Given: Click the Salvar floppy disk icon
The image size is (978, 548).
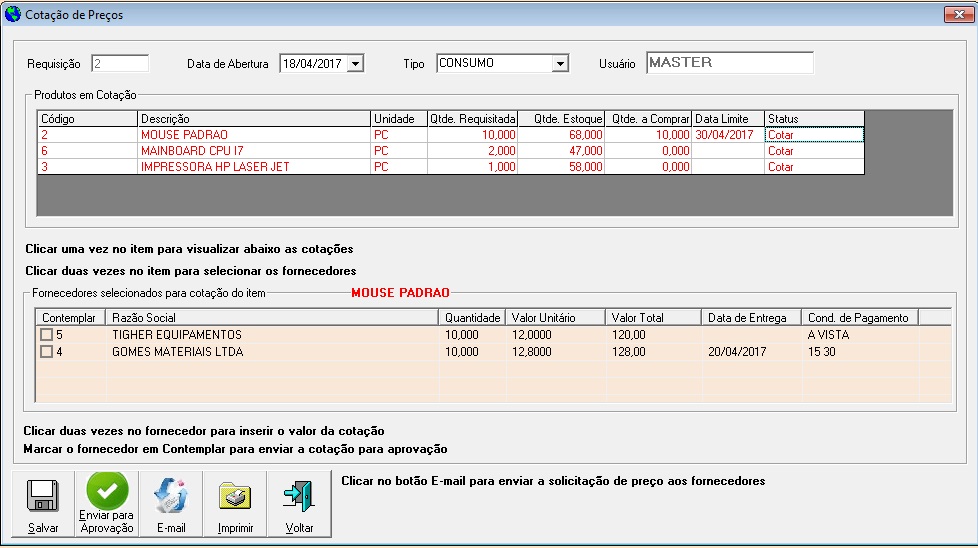Looking at the screenshot, I should point(43,496).
